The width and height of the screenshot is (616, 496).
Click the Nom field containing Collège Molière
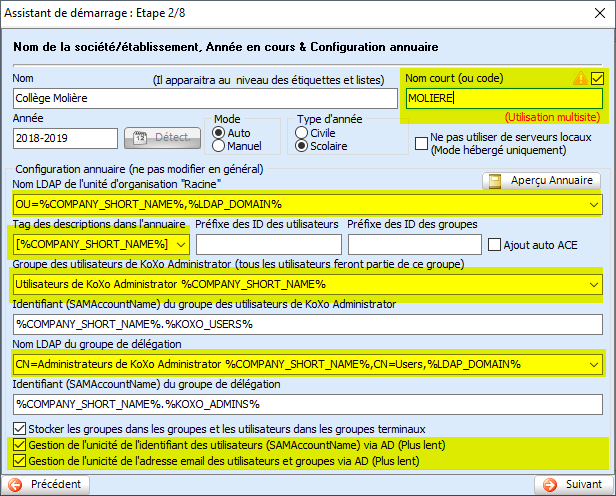coord(205,99)
